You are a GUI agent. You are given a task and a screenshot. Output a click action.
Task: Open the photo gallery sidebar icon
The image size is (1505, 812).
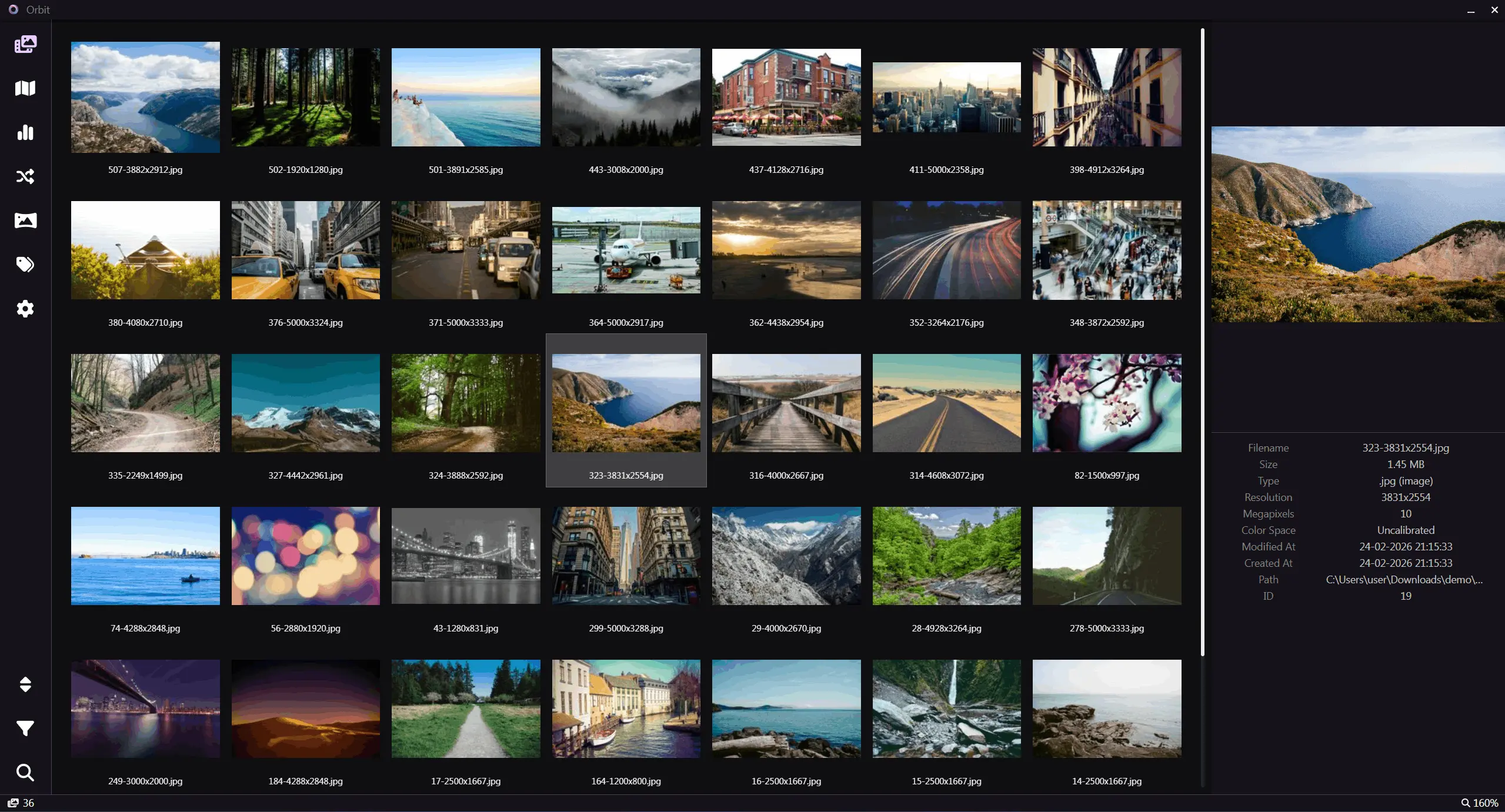25,44
